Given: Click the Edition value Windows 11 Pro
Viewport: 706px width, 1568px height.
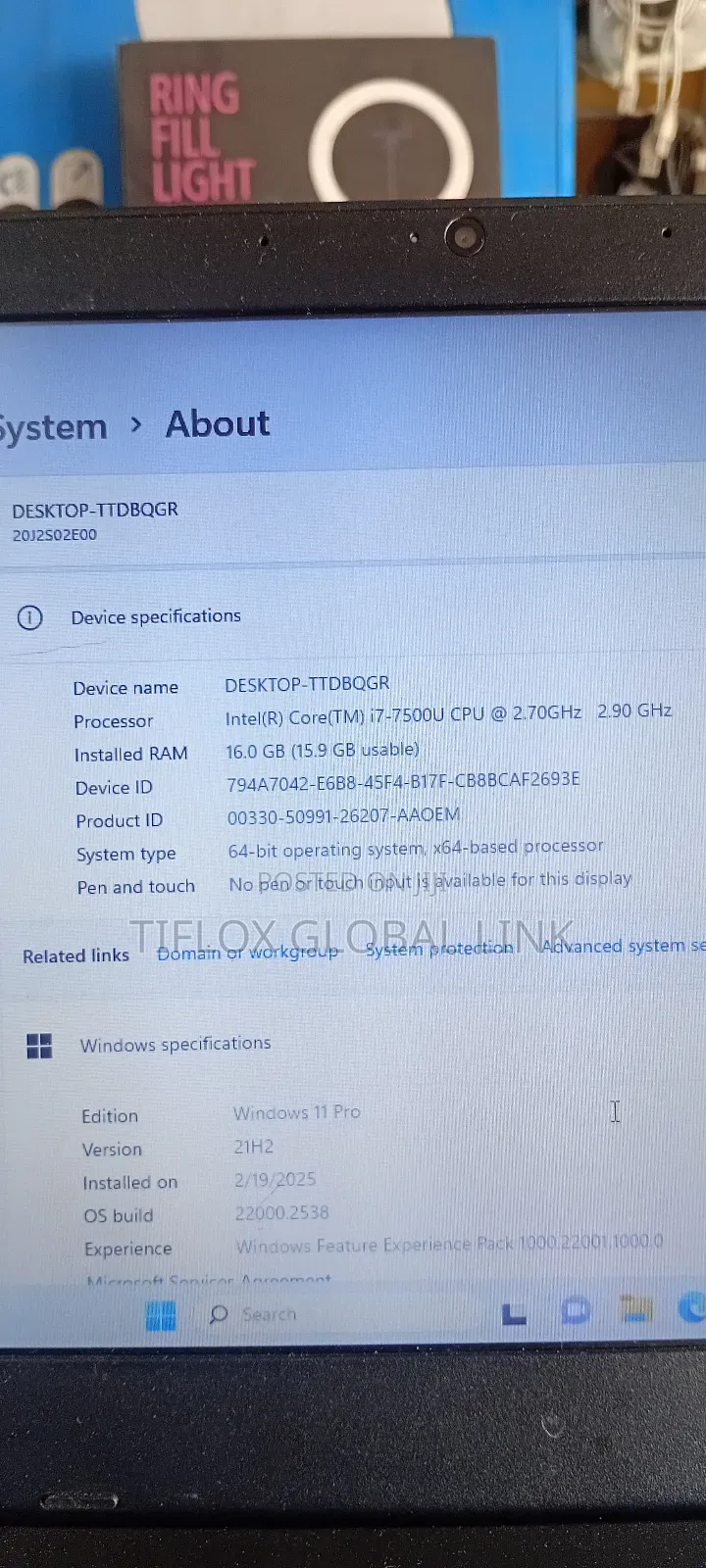Looking at the screenshot, I should pyautogui.click(x=297, y=1112).
